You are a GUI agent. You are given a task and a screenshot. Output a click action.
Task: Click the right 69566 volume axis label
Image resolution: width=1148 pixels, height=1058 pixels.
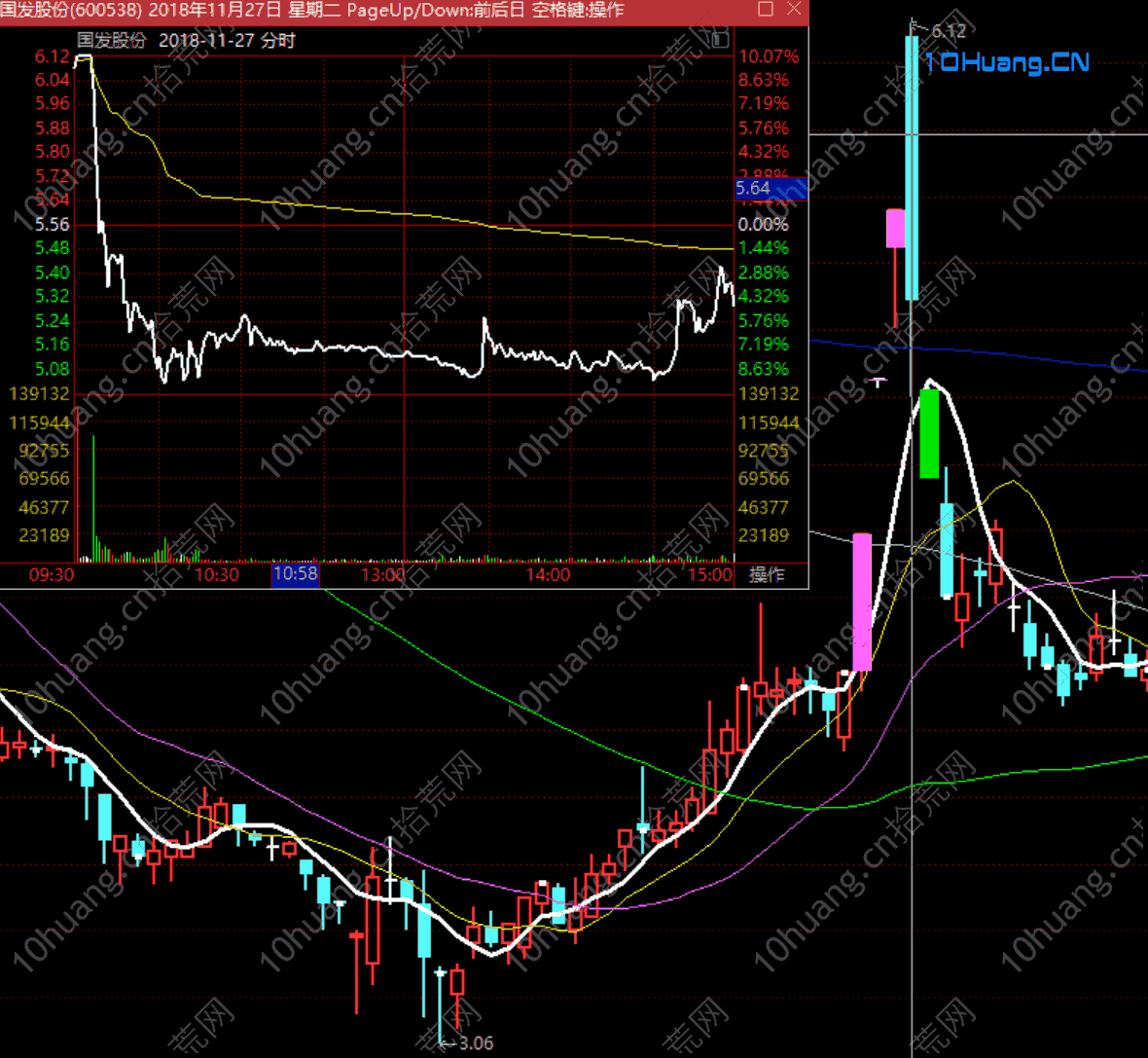tap(764, 479)
